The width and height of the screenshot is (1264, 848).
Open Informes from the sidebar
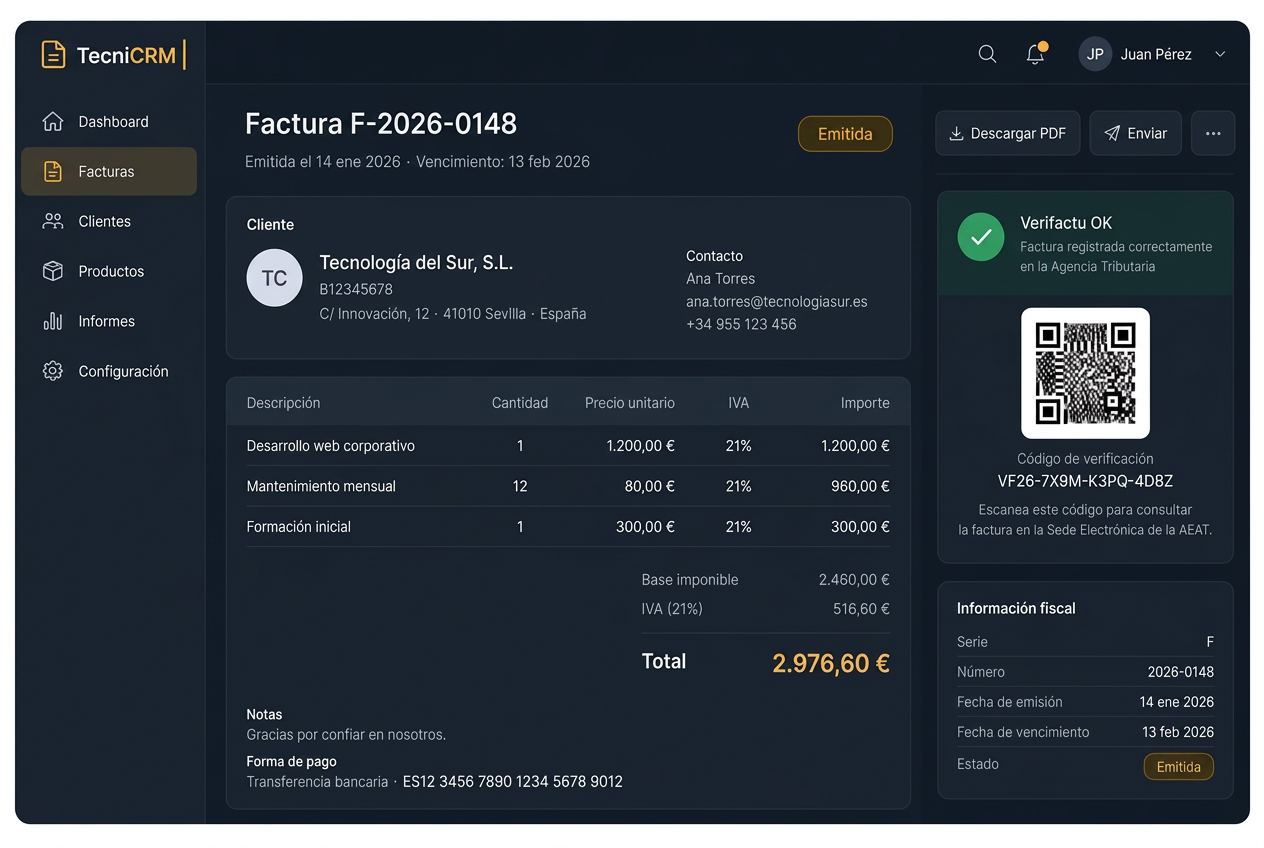point(109,322)
